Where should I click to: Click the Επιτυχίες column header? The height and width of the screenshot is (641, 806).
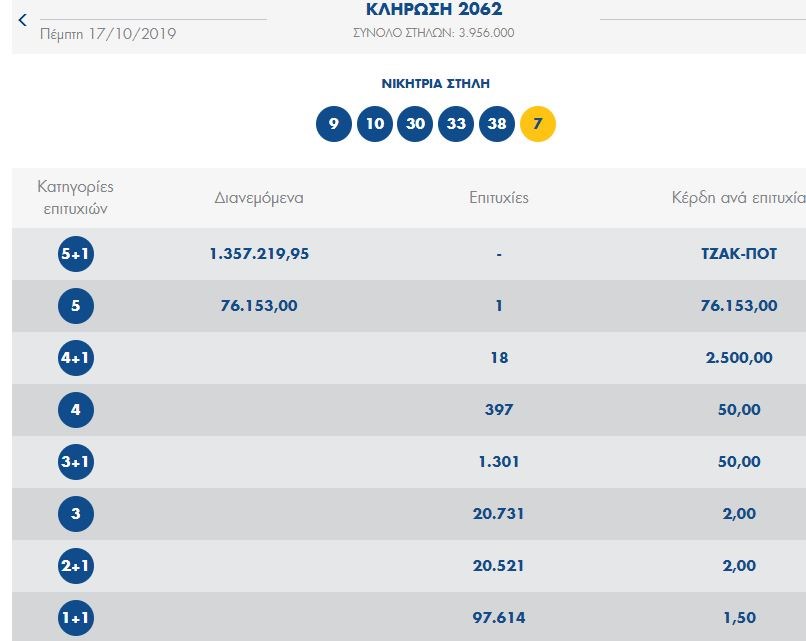pos(498,198)
